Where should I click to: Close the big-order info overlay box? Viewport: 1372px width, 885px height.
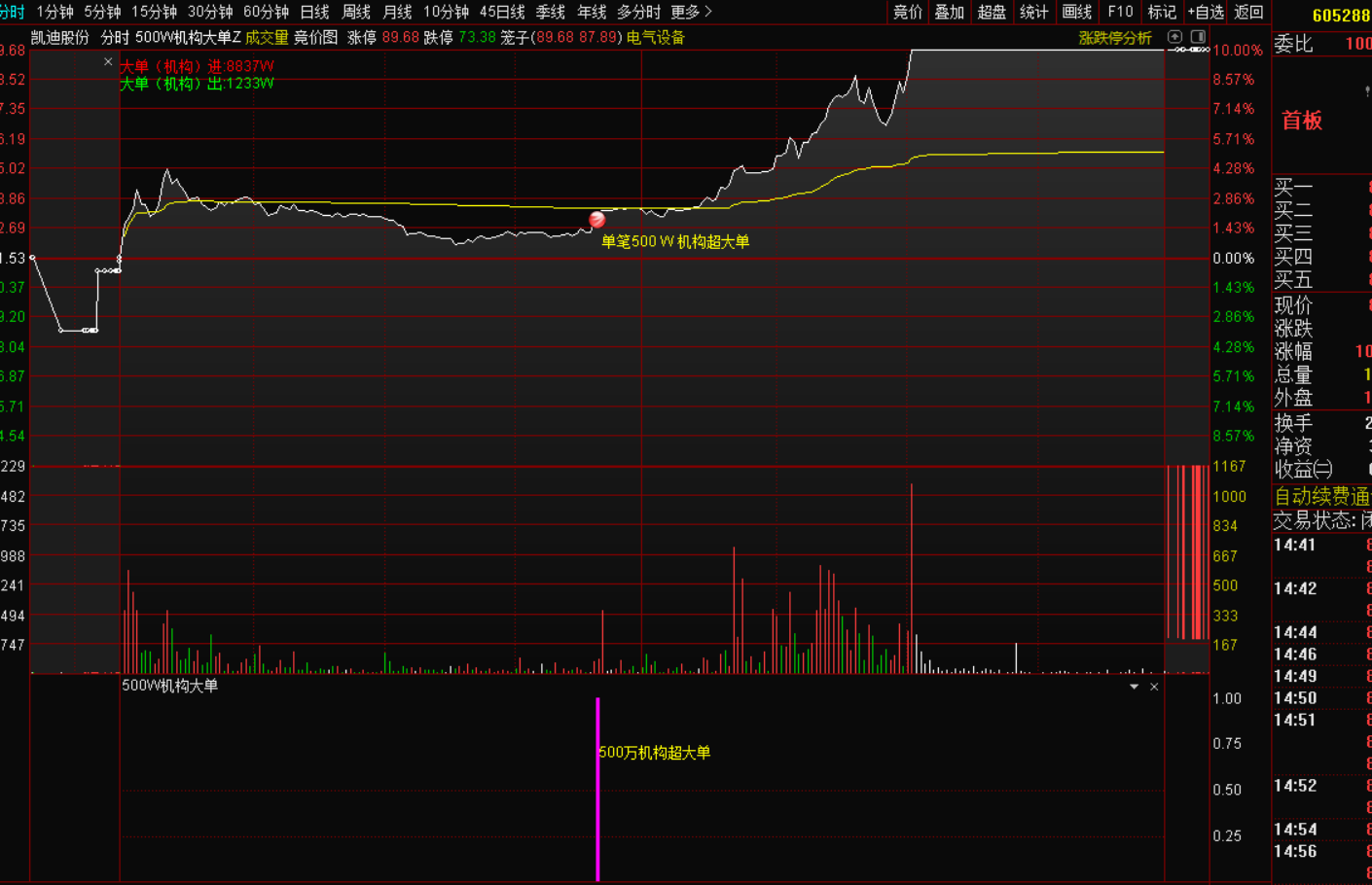point(108,61)
